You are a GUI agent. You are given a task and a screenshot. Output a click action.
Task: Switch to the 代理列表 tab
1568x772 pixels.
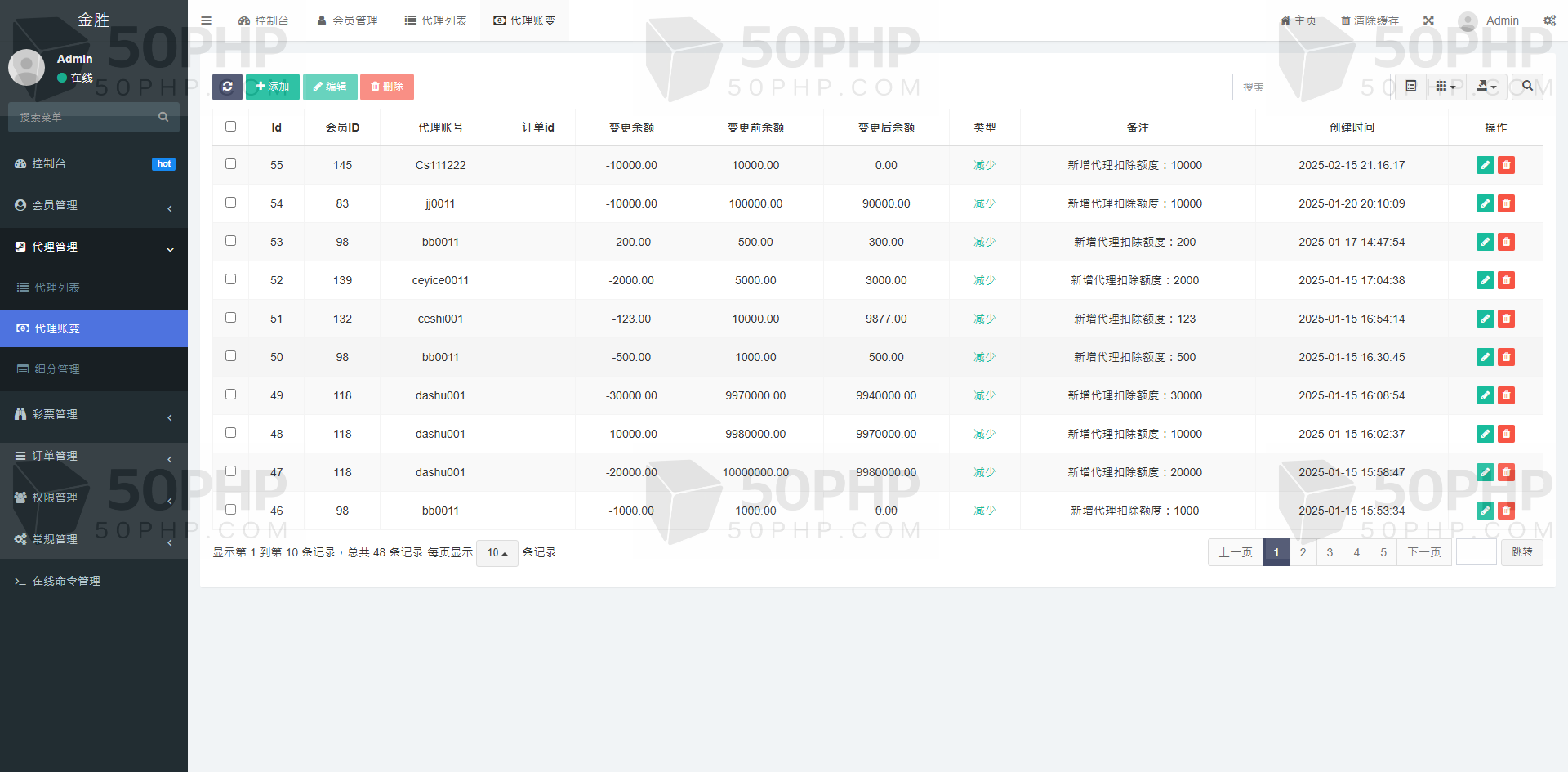(436, 20)
